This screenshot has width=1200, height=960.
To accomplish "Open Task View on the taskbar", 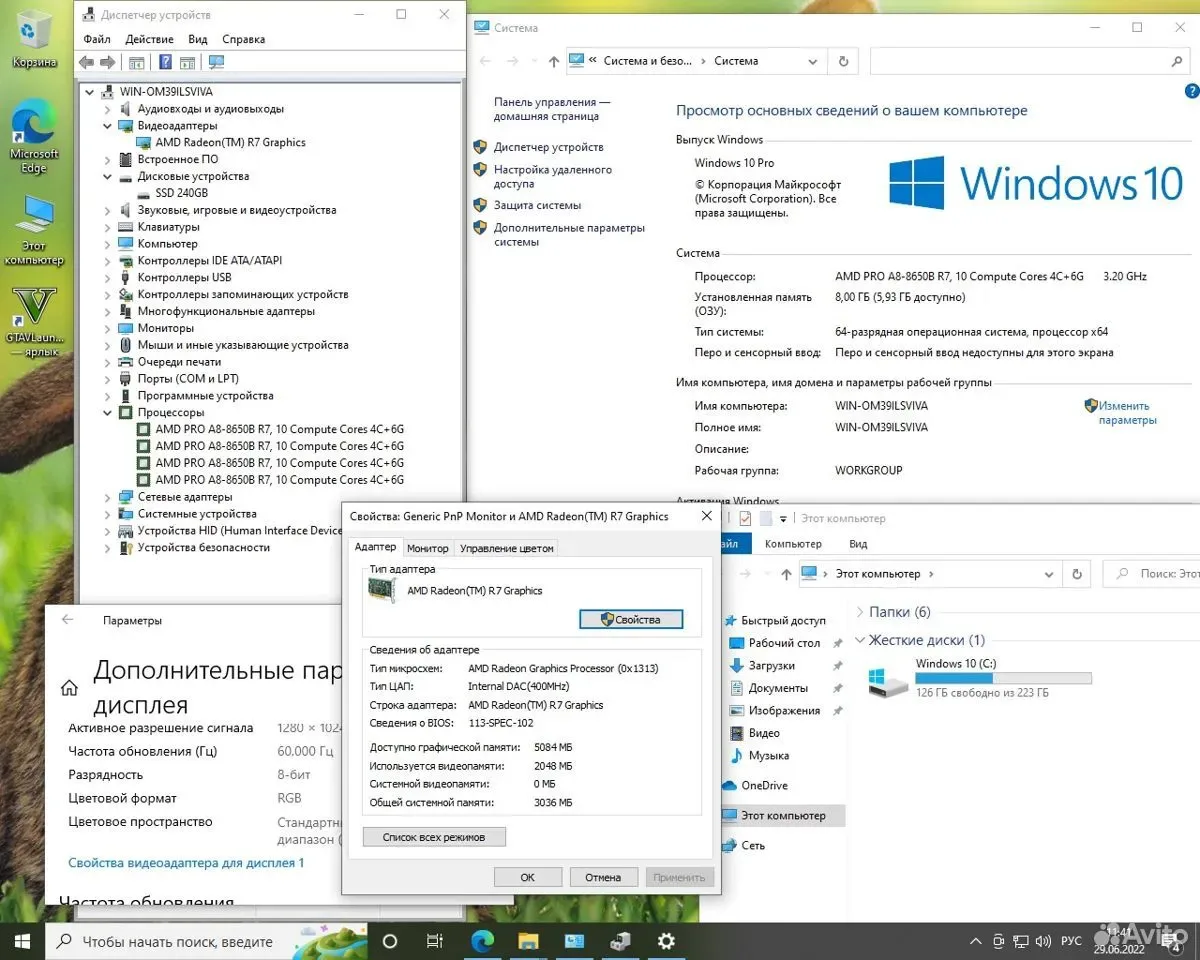I will click(434, 941).
